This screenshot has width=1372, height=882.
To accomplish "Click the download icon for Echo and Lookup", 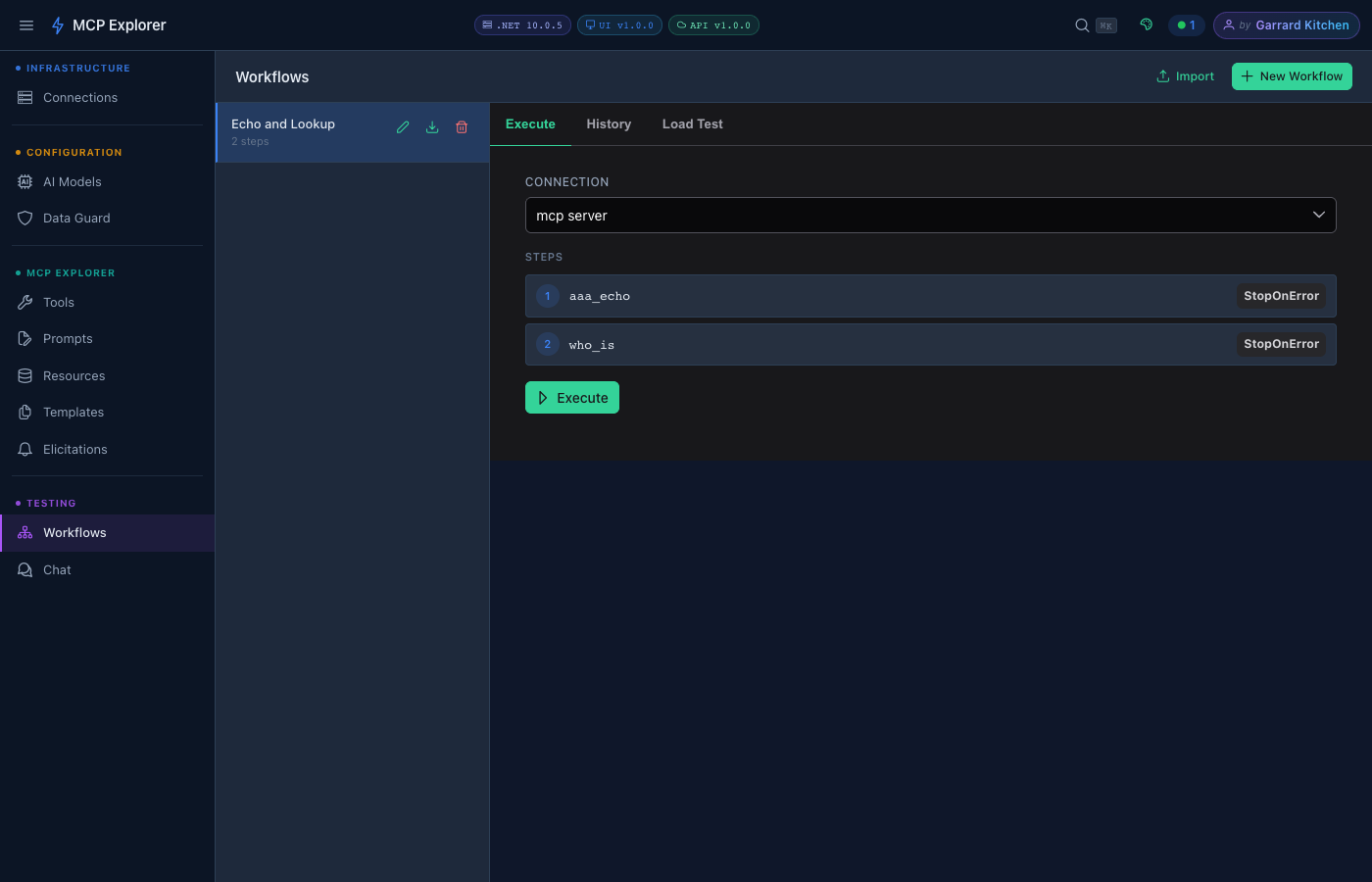I will click(x=431, y=126).
